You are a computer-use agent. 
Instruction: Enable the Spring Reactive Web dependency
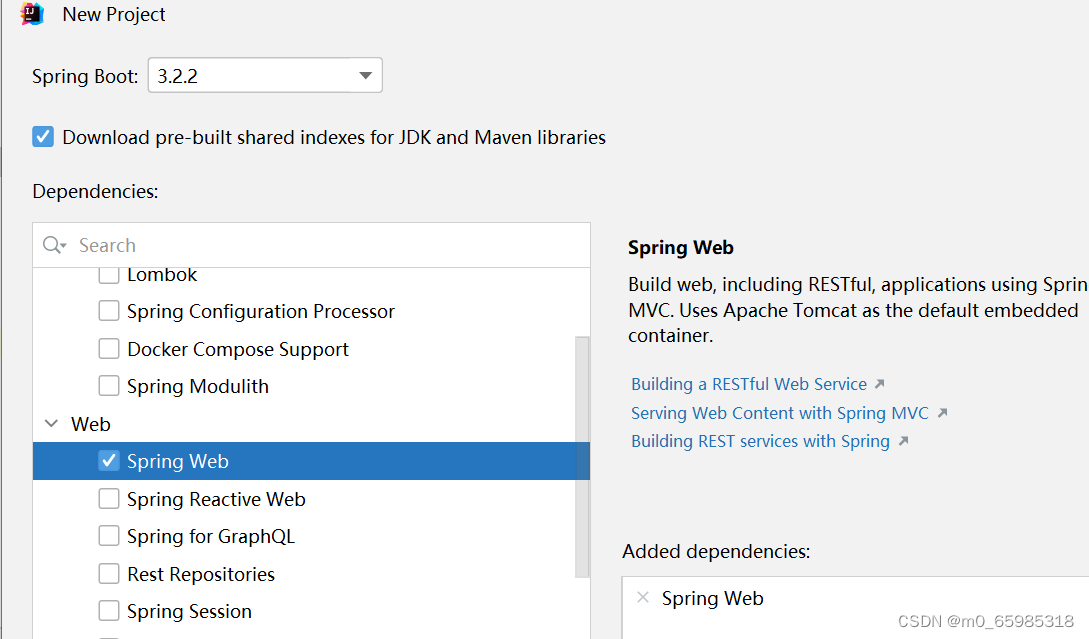109,499
